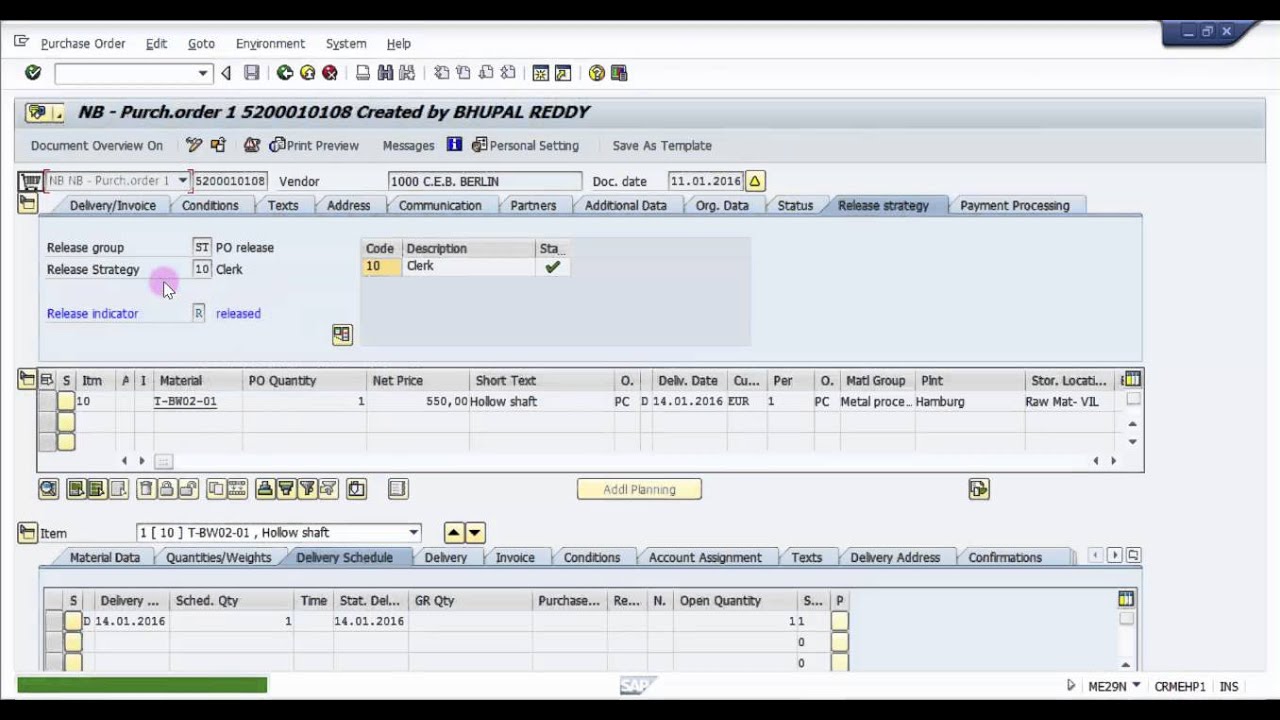
Task: Click the Display/Change pencil icon
Action: (x=194, y=145)
